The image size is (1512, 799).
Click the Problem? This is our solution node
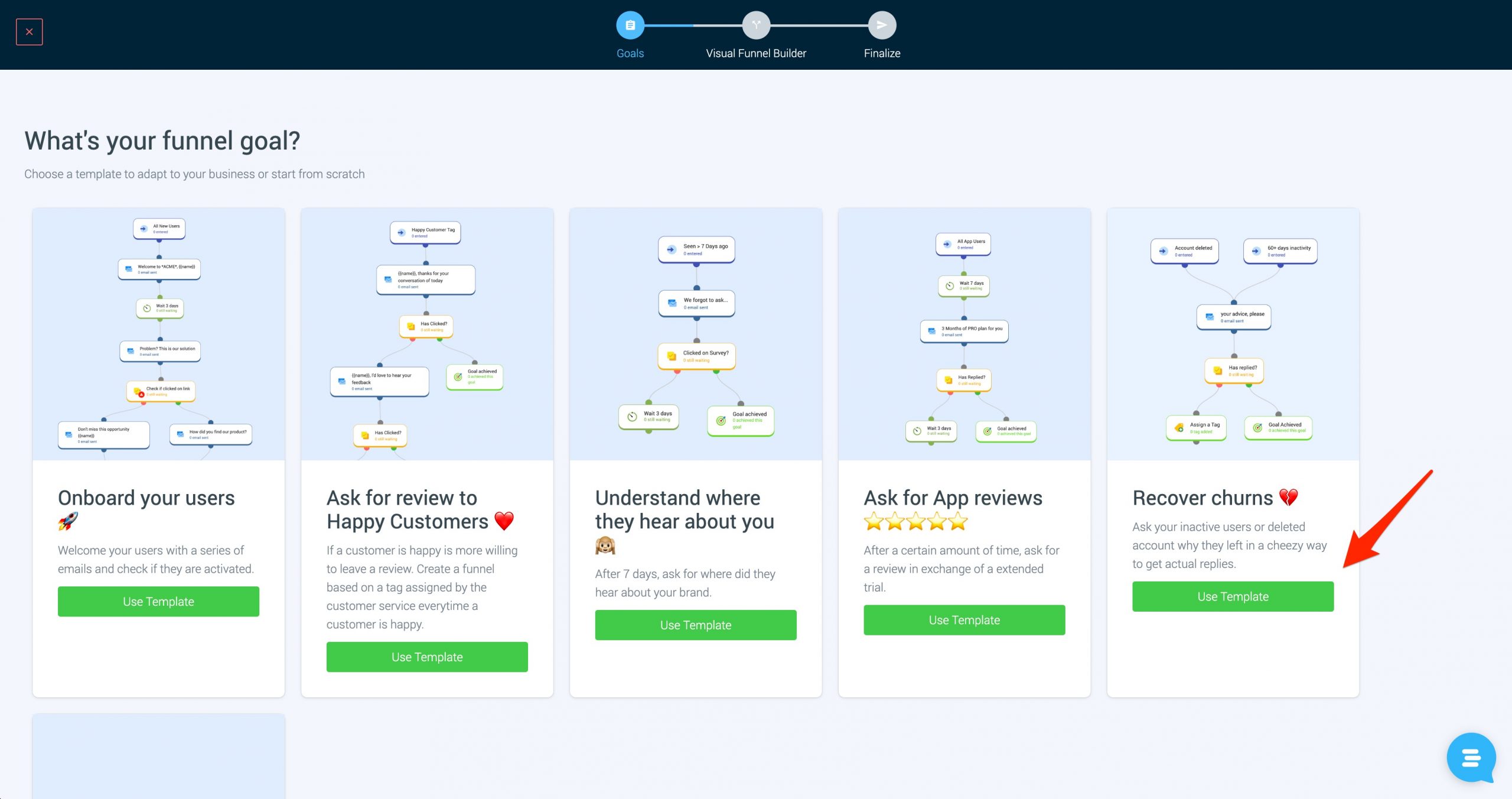(x=161, y=350)
